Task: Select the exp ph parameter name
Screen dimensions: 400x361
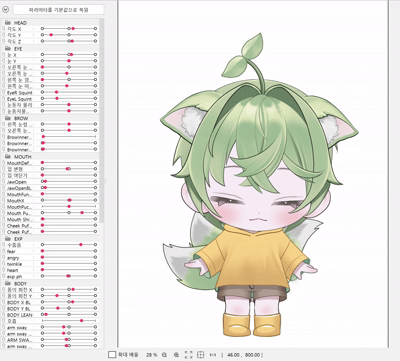Action: [14, 277]
